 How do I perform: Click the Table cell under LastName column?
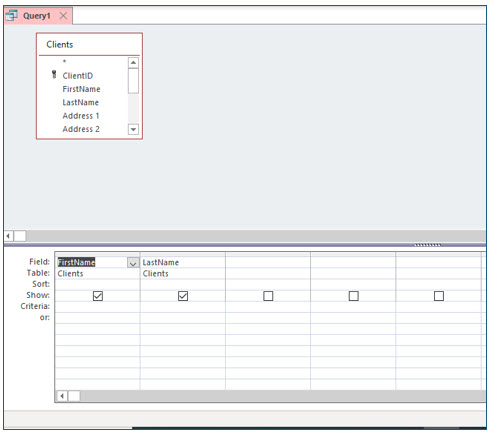point(183,274)
